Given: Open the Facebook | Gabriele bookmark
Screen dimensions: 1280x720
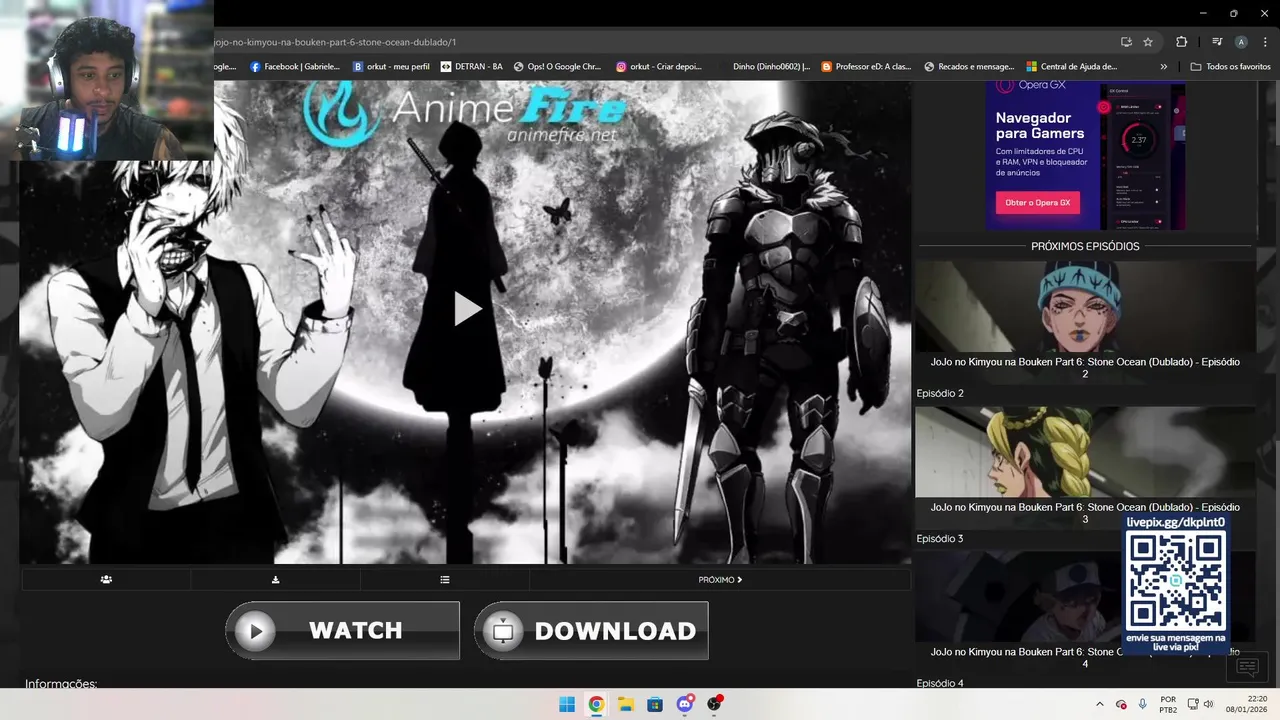Looking at the screenshot, I should [x=295, y=67].
